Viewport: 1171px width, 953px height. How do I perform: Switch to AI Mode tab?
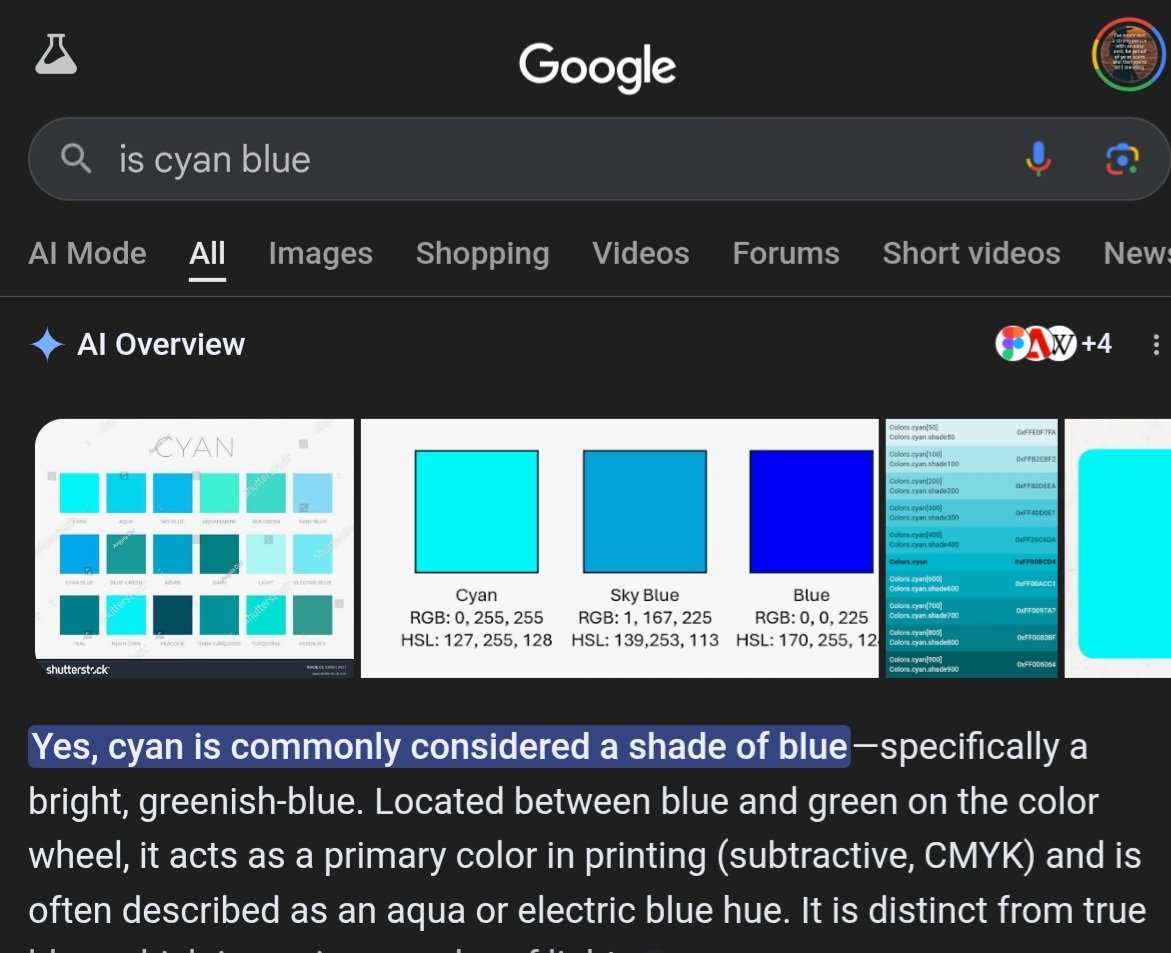click(87, 254)
